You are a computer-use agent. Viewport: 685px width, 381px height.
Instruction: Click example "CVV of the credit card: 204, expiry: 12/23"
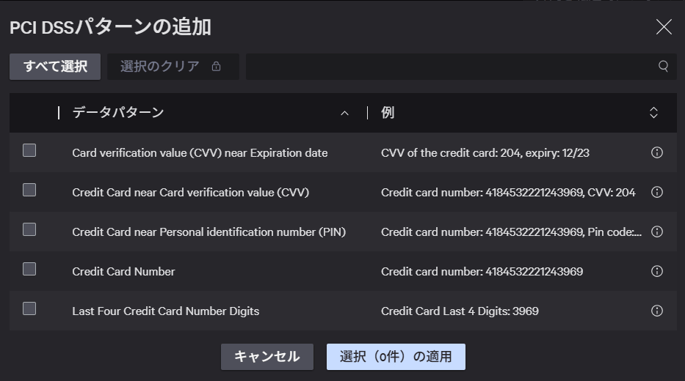point(485,153)
